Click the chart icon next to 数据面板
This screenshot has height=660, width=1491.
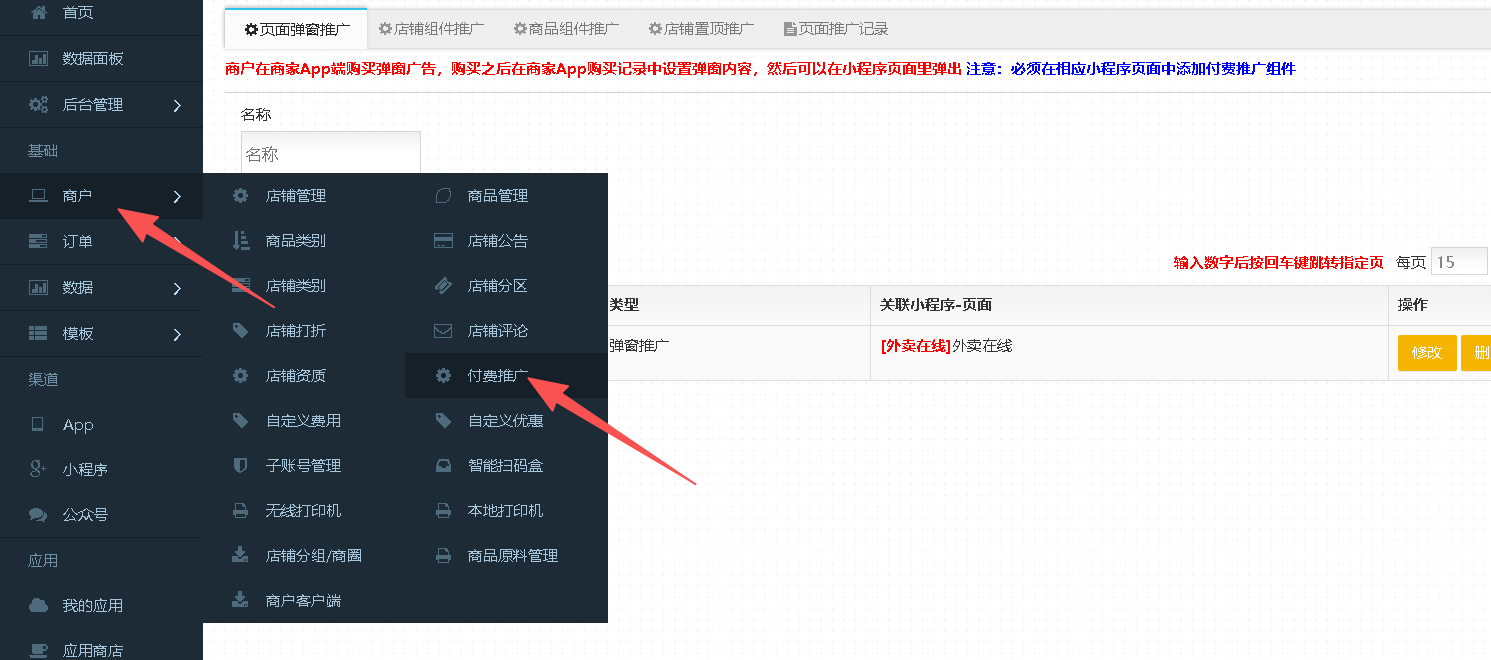click(39, 59)
